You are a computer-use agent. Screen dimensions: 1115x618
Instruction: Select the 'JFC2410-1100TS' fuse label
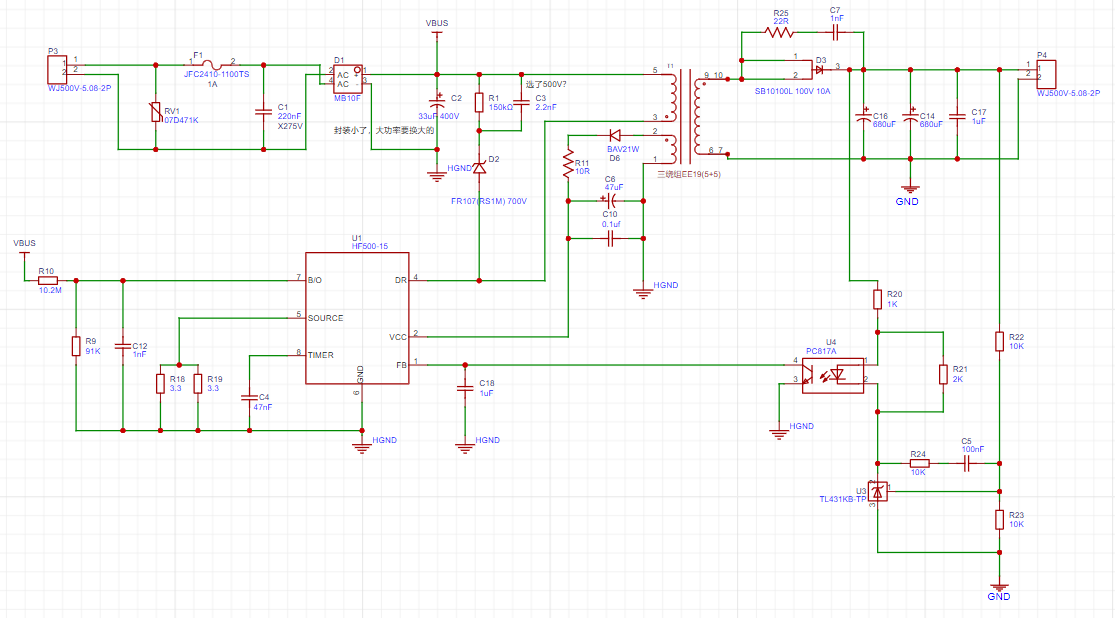[x=217, y=75]
